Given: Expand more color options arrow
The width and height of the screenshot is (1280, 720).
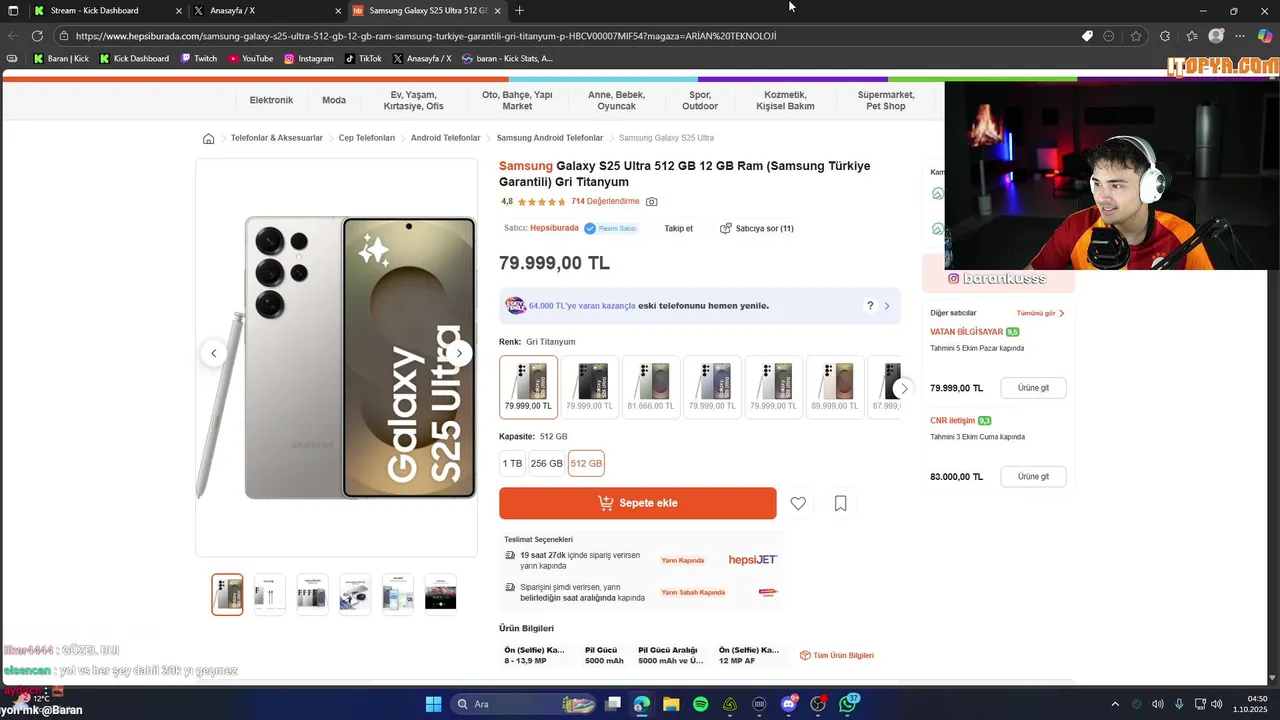Looking at the screenshot, I should (x=904, y=388).
